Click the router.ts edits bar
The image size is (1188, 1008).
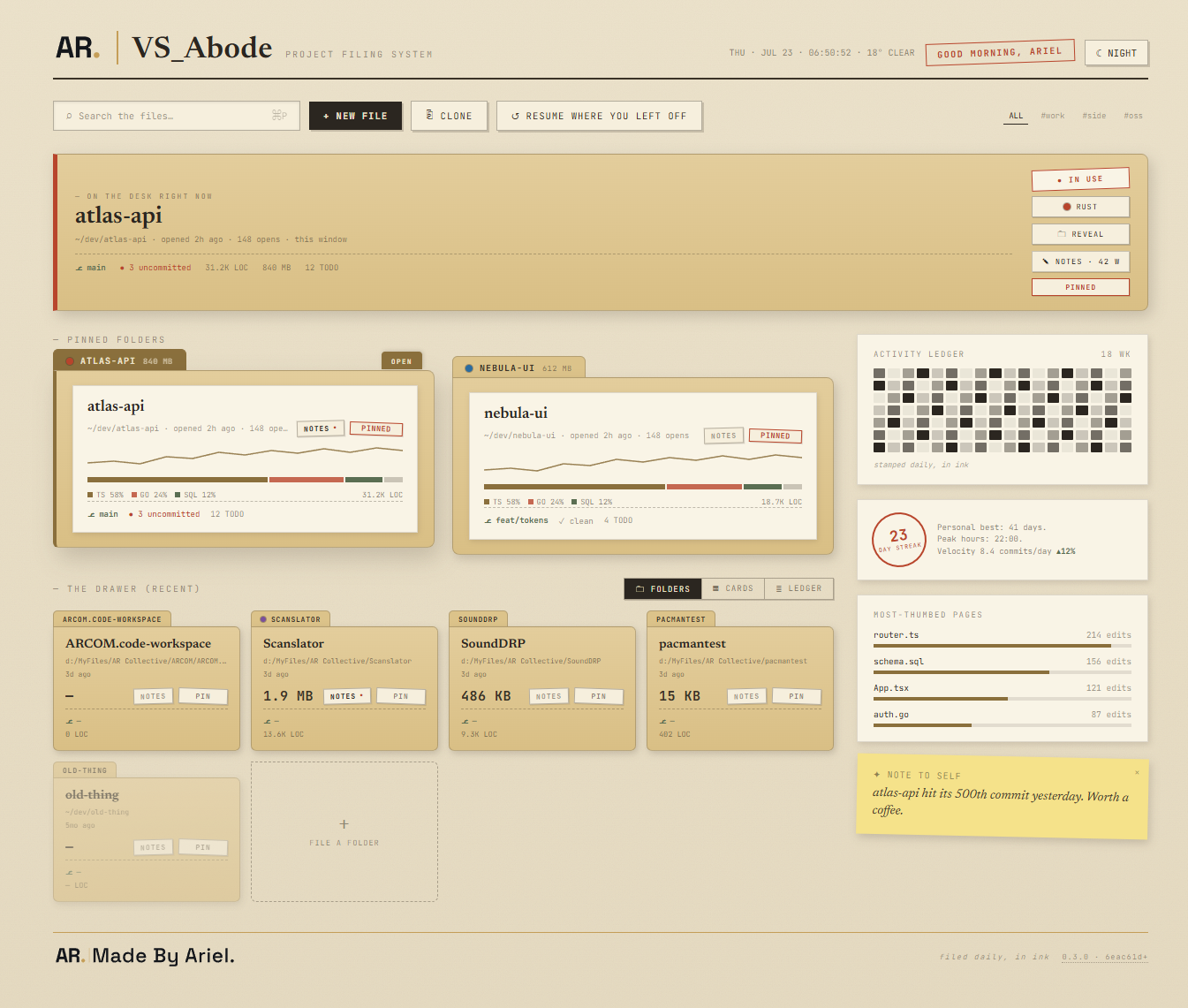pos(1003,646)
